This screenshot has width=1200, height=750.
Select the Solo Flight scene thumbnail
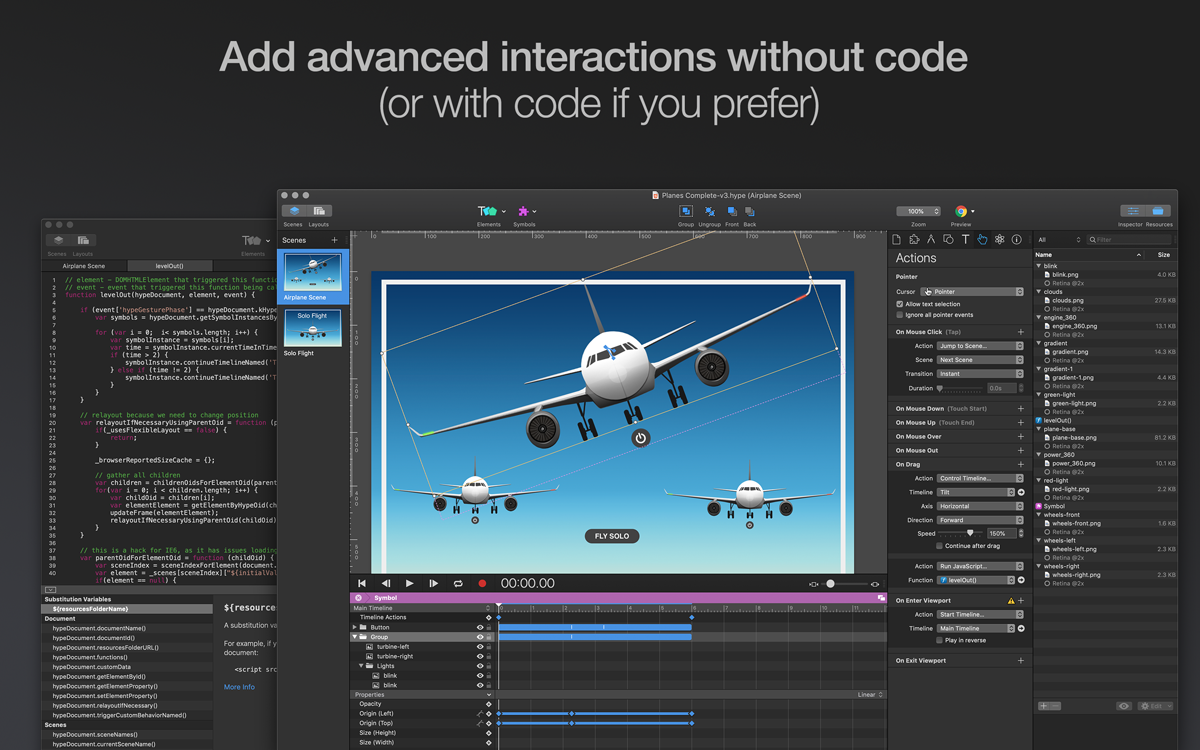(x=312, y=328)
